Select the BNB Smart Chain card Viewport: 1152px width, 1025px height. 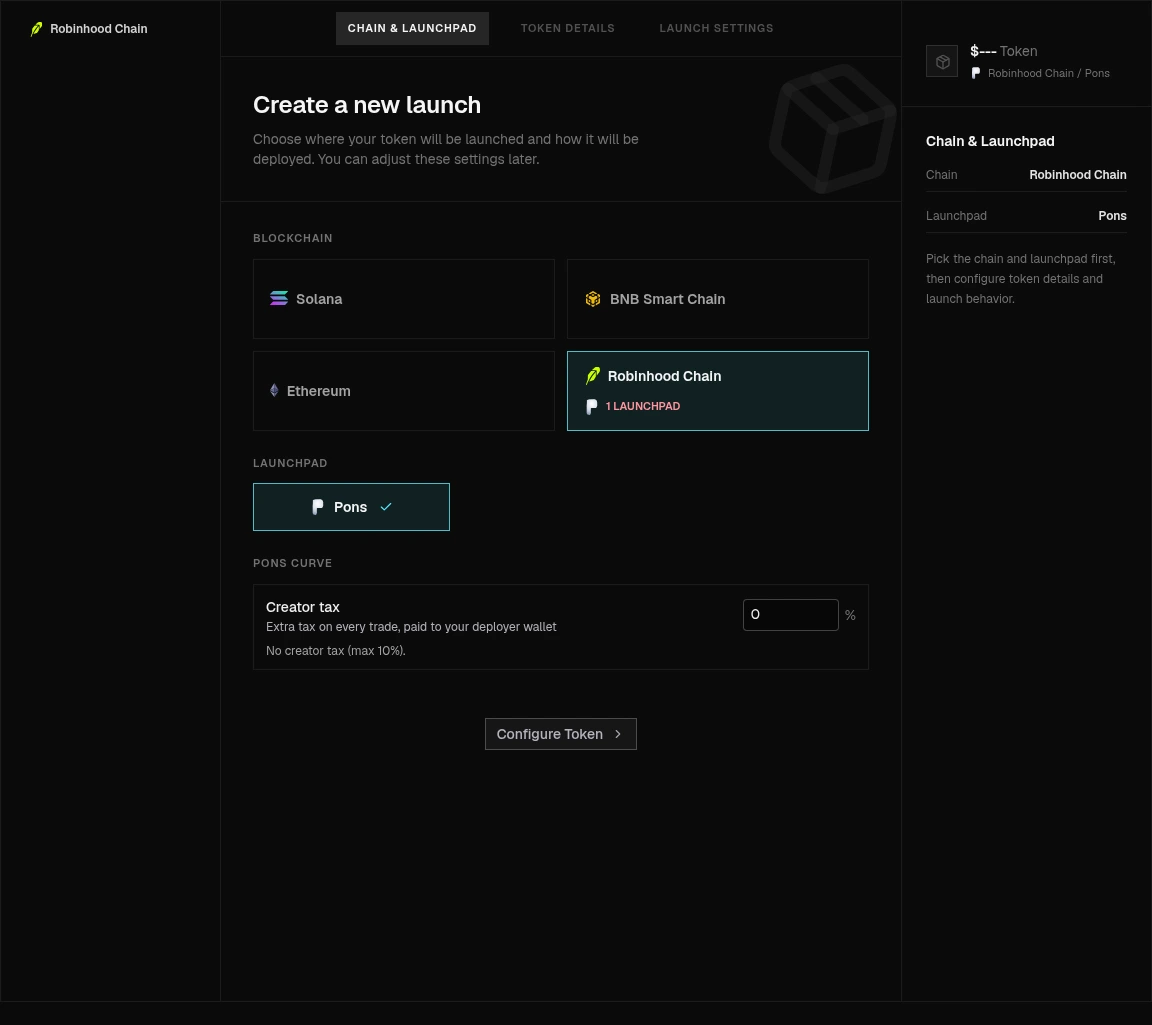[718, 299]
